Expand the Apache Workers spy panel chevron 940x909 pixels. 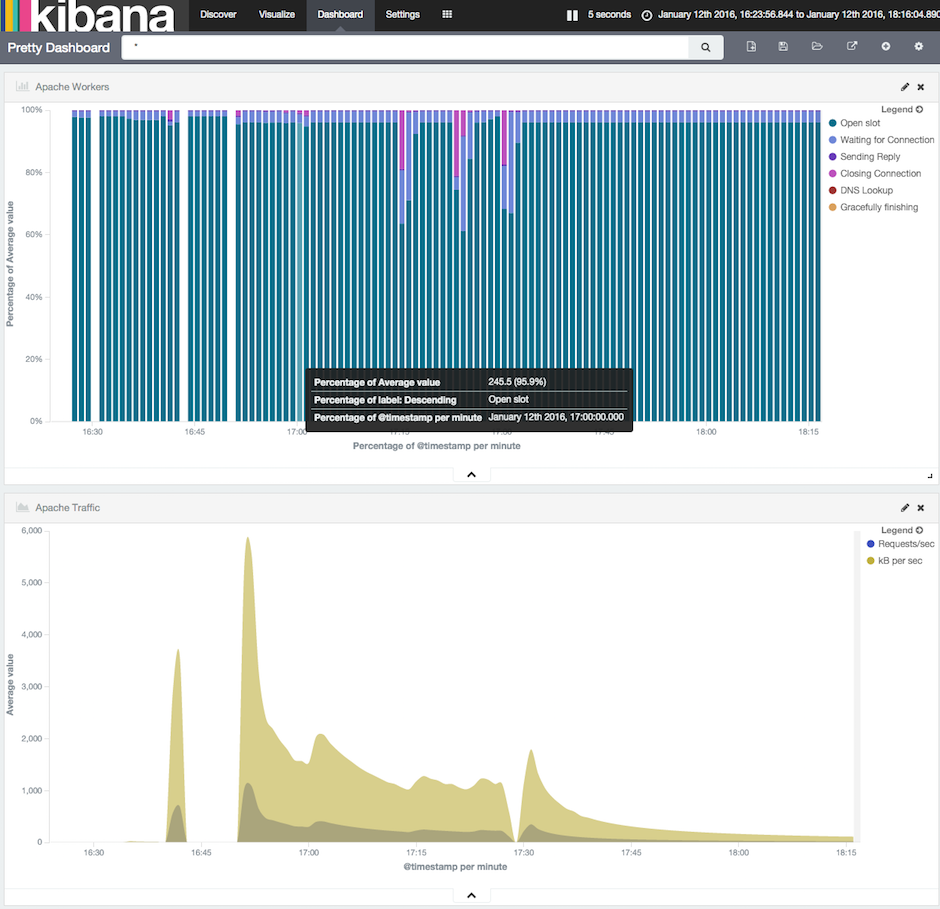tap(471, 475)
